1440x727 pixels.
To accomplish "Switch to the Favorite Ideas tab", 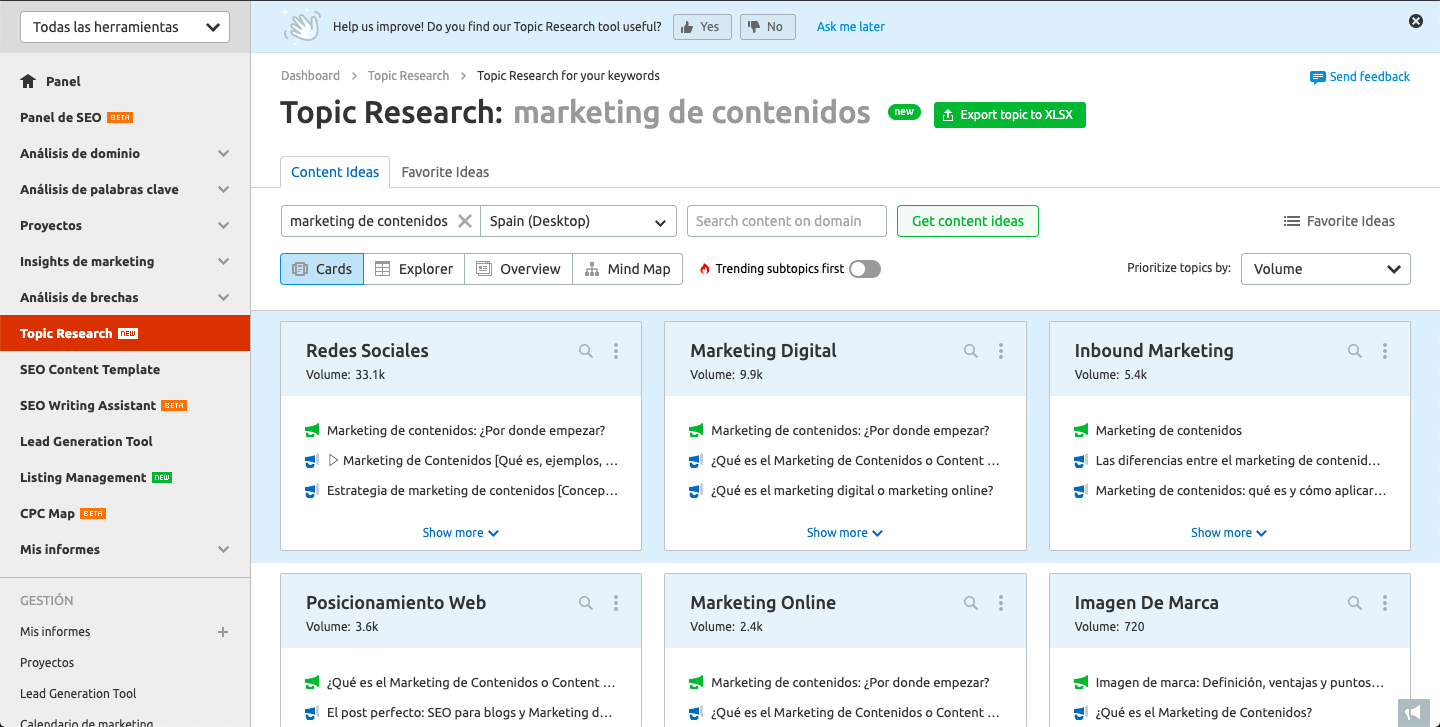I will point(445,172).
